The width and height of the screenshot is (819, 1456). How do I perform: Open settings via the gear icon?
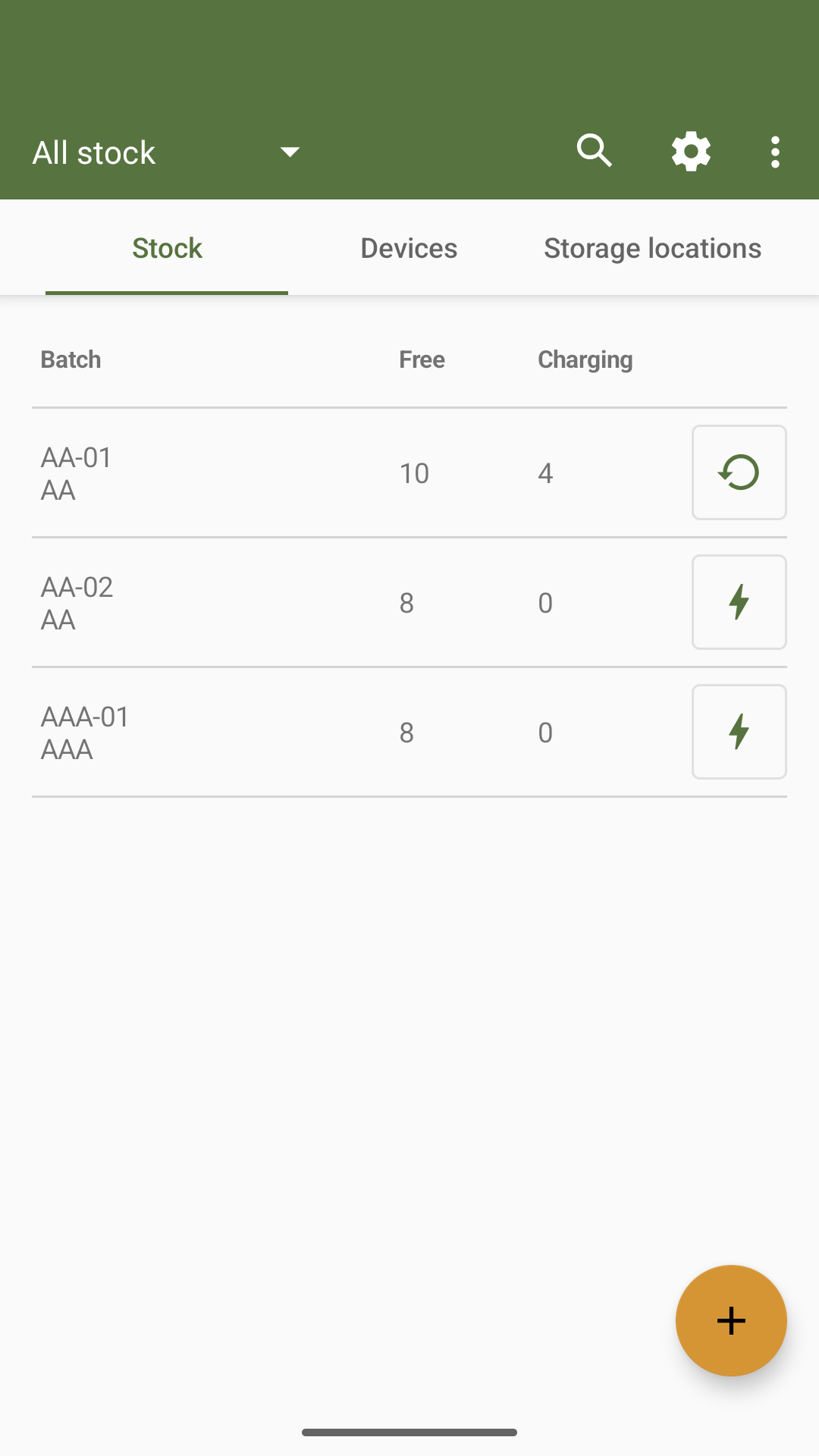[691, 152]
